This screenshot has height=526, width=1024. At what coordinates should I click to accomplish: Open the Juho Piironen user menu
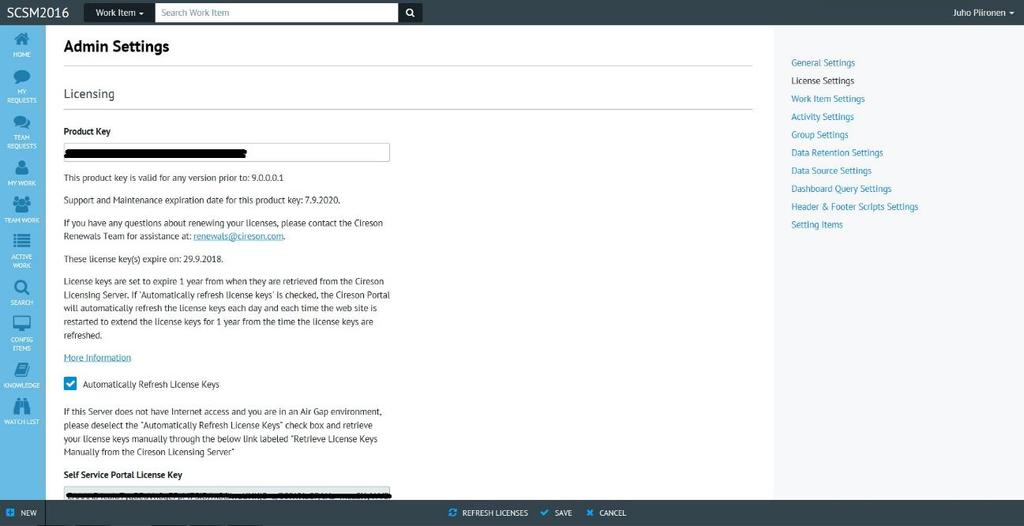point(983,12)
